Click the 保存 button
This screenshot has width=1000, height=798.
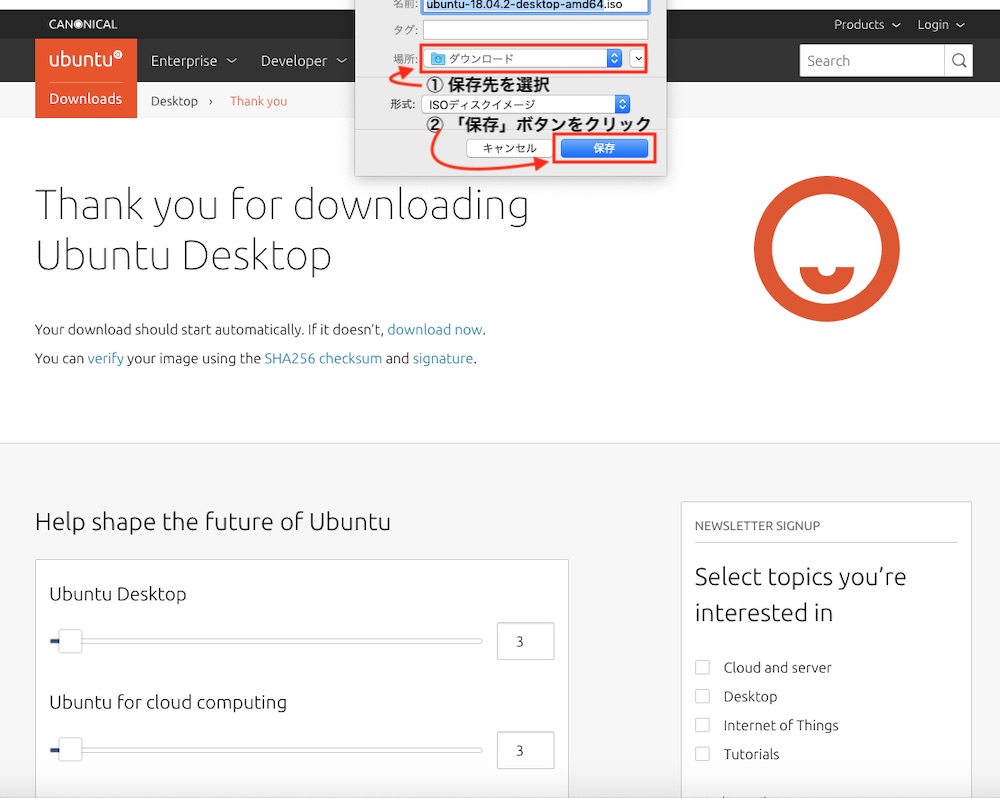point(604,148)
